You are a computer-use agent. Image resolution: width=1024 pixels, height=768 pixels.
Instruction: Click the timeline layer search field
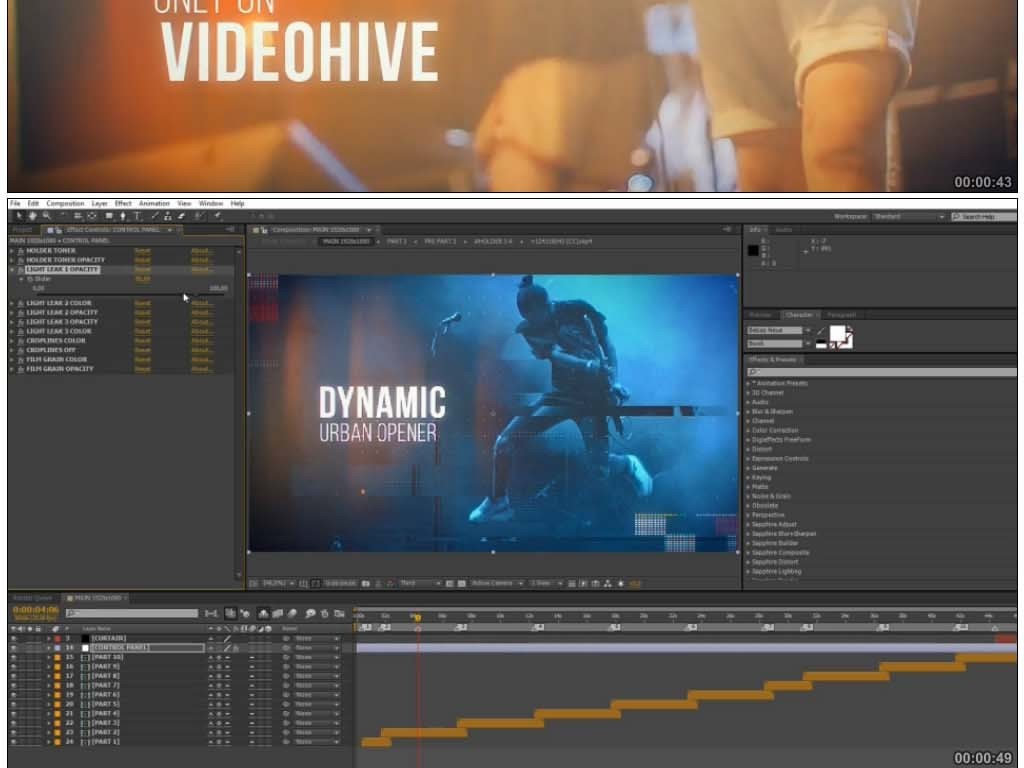coord(131,613)
